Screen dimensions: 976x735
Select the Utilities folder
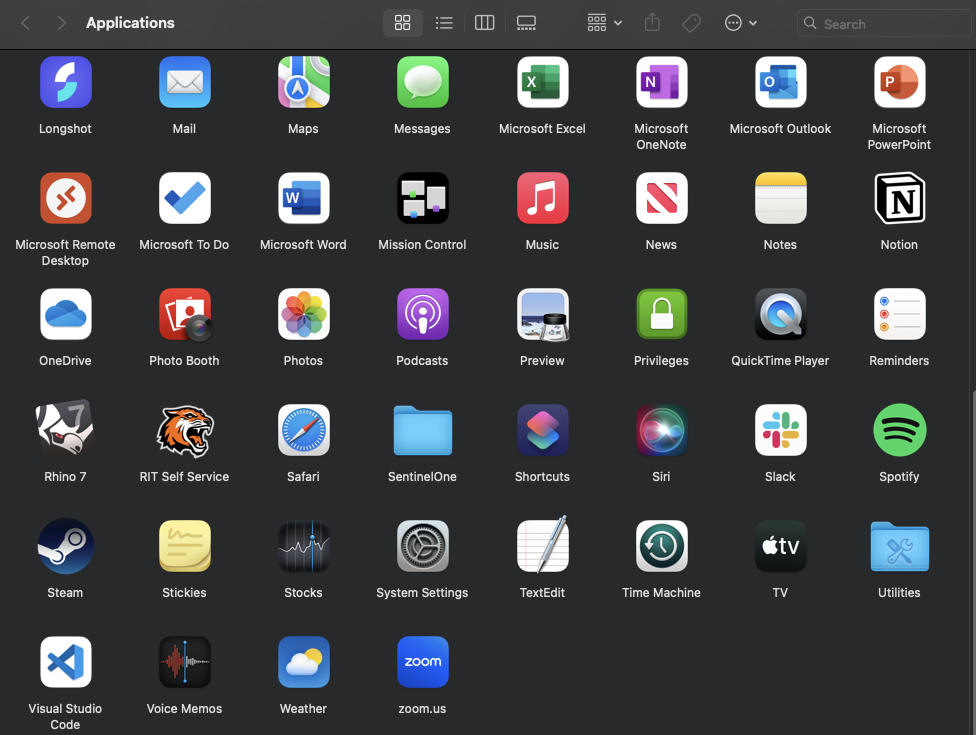coord(899,546)
